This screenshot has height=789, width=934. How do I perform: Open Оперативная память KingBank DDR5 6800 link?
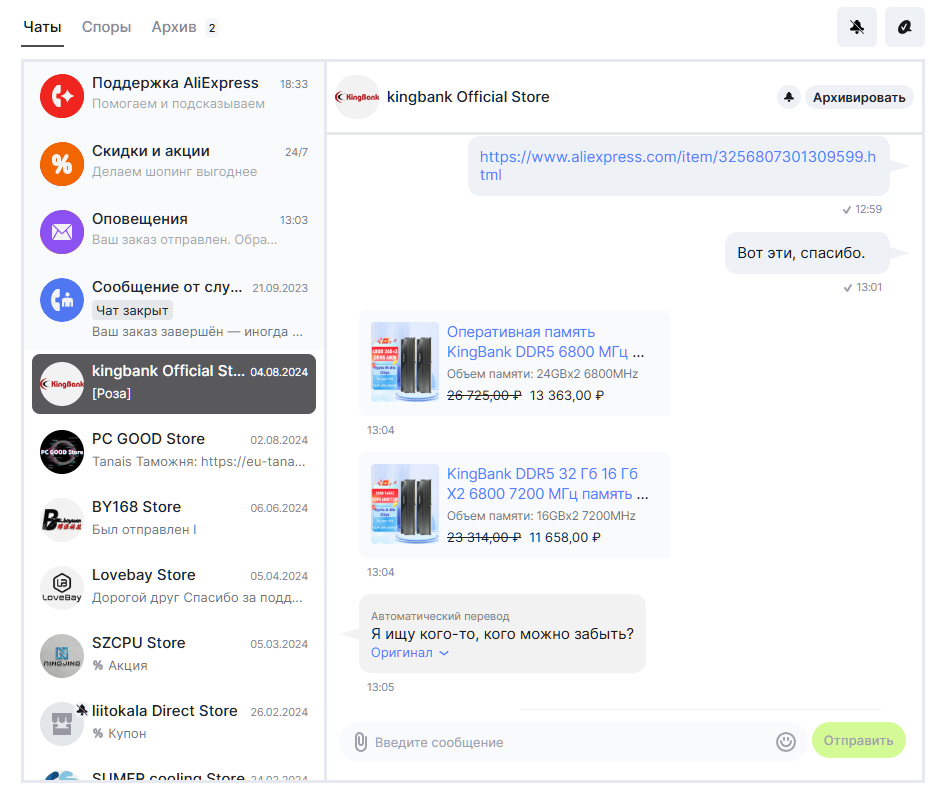pos(545,342)
